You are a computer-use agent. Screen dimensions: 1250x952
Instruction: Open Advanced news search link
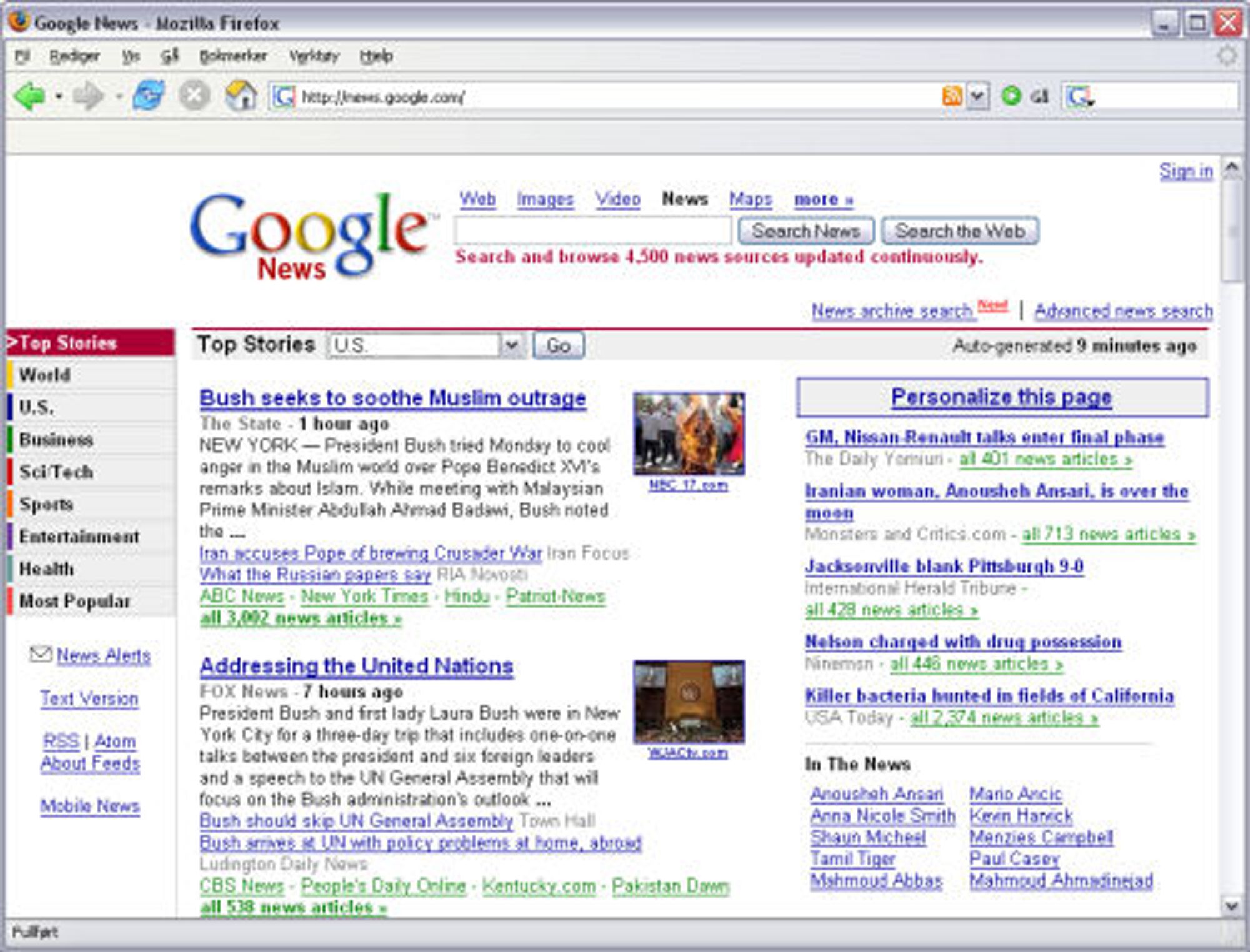click(x=1123, y=310)
